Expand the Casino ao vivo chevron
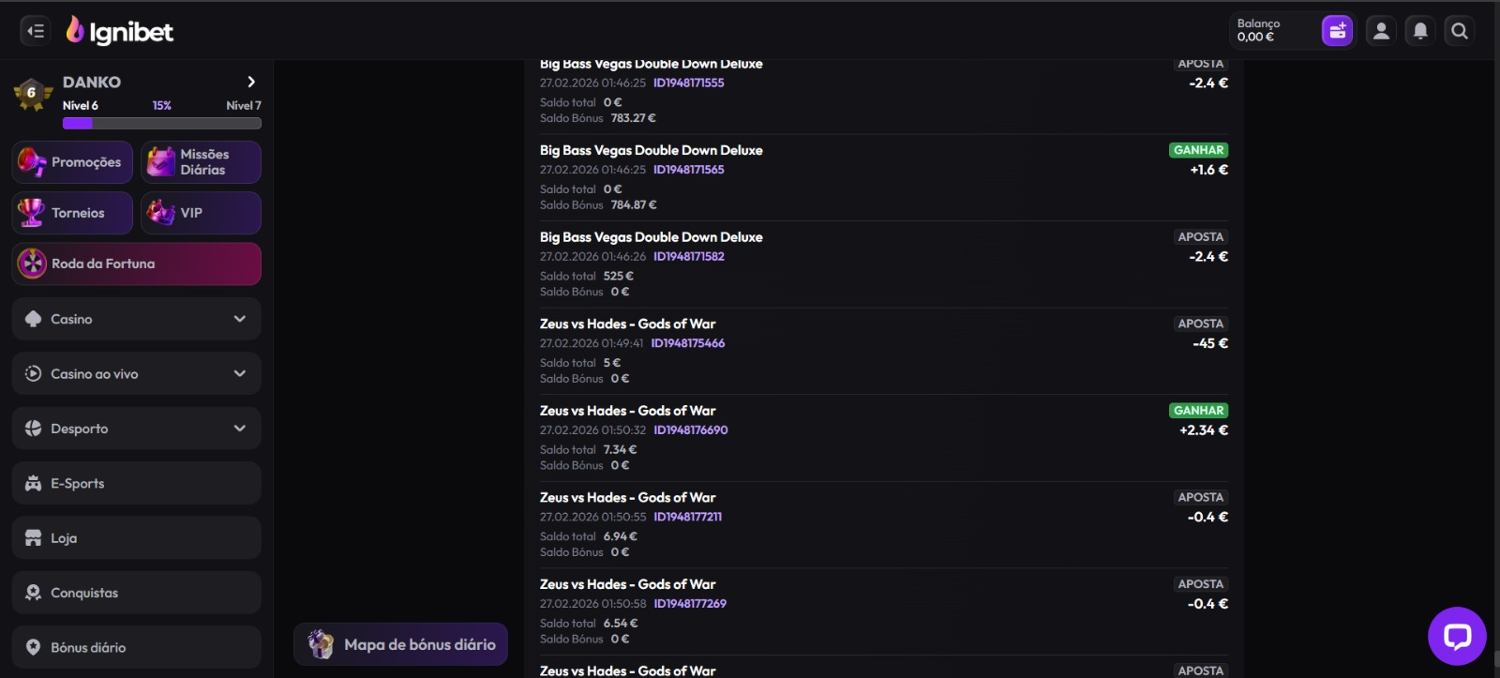 click(239, 374)
